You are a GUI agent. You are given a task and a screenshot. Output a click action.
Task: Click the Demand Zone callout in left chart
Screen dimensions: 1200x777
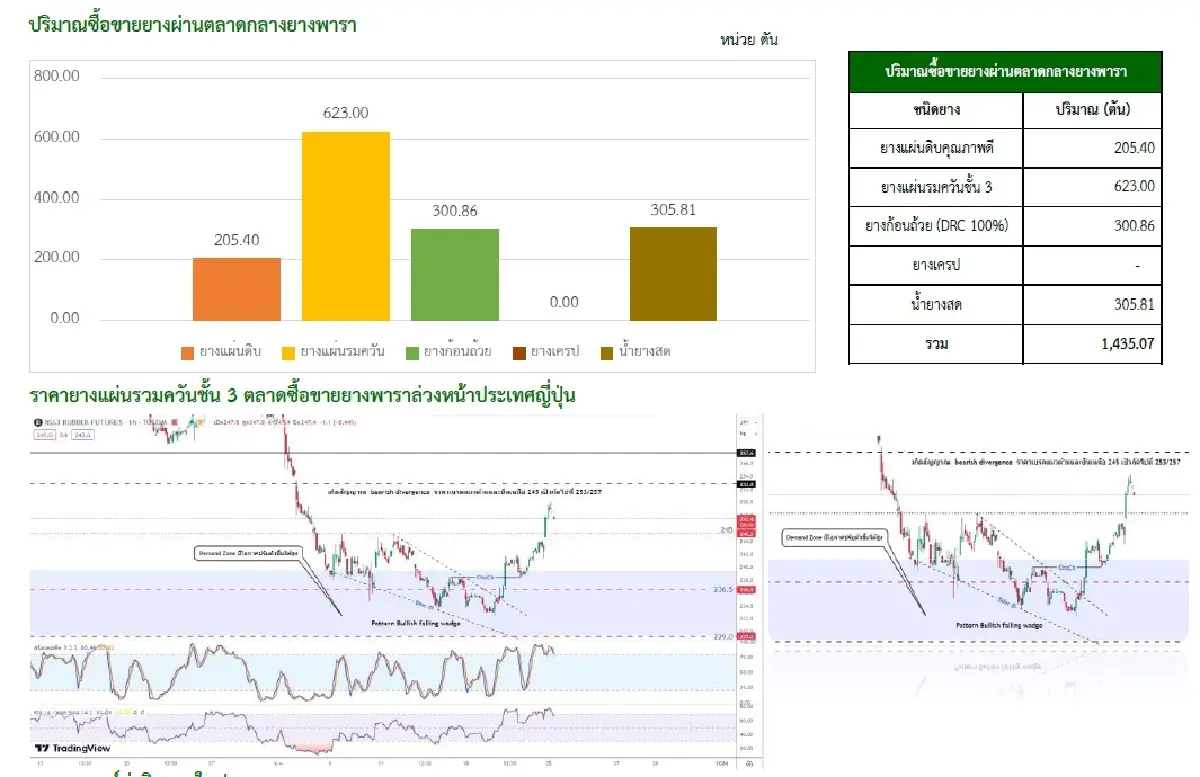(x=247, y=552)
